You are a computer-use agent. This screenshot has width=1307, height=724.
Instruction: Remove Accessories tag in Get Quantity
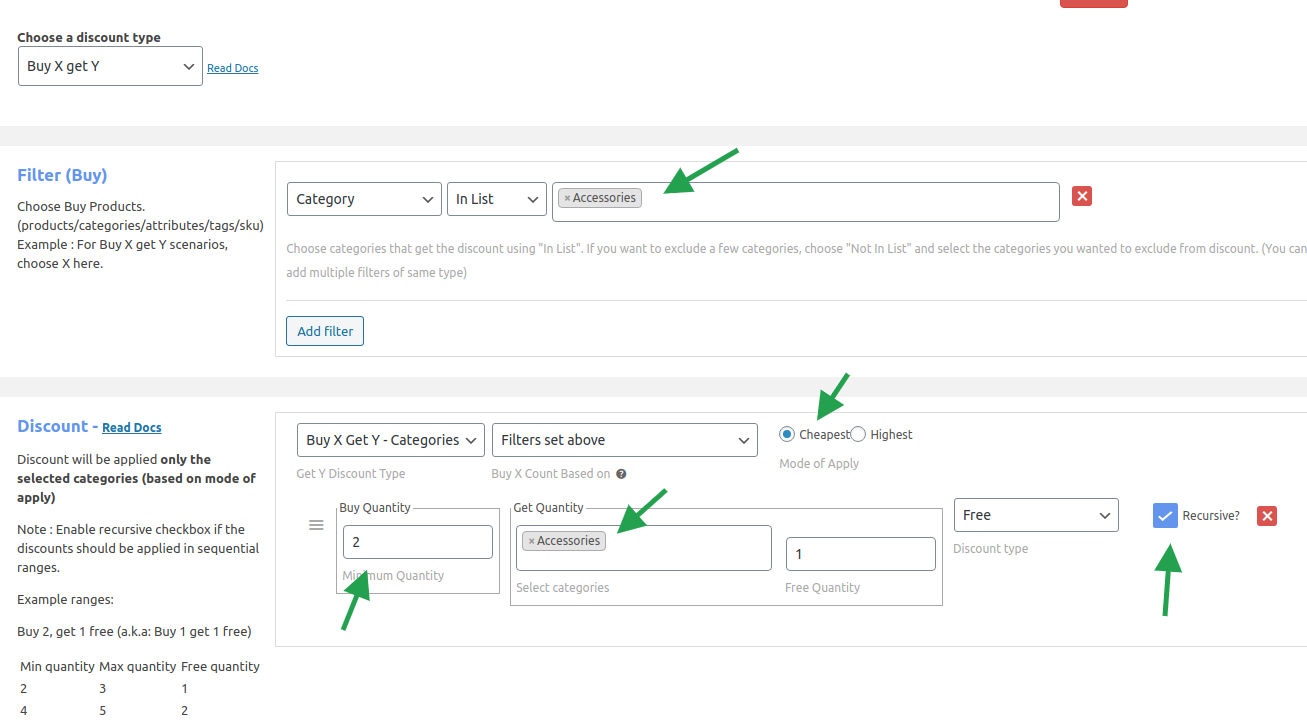tap(531, 542)
